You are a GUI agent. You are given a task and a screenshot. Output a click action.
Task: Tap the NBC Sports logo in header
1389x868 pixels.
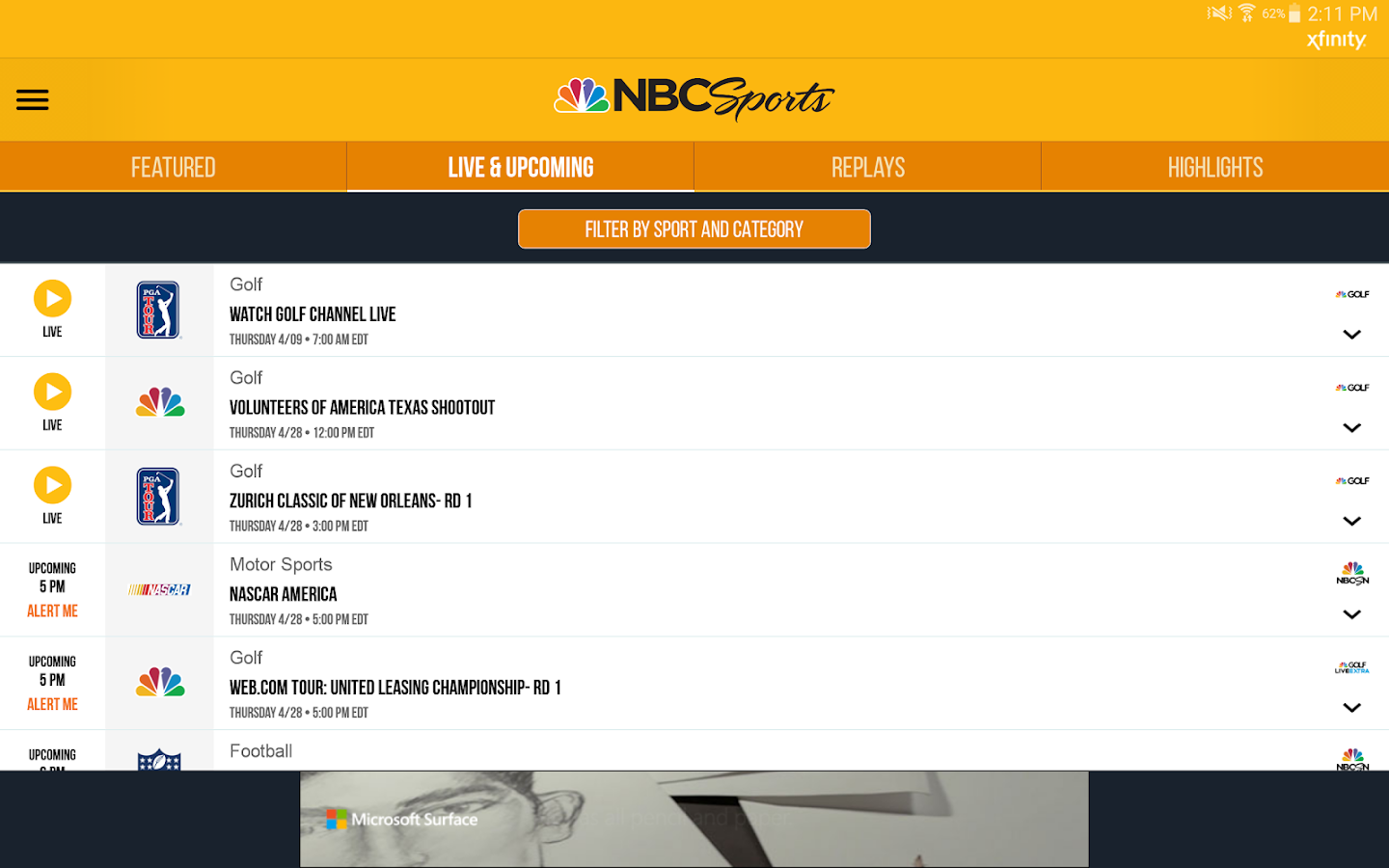pos(694,98)
